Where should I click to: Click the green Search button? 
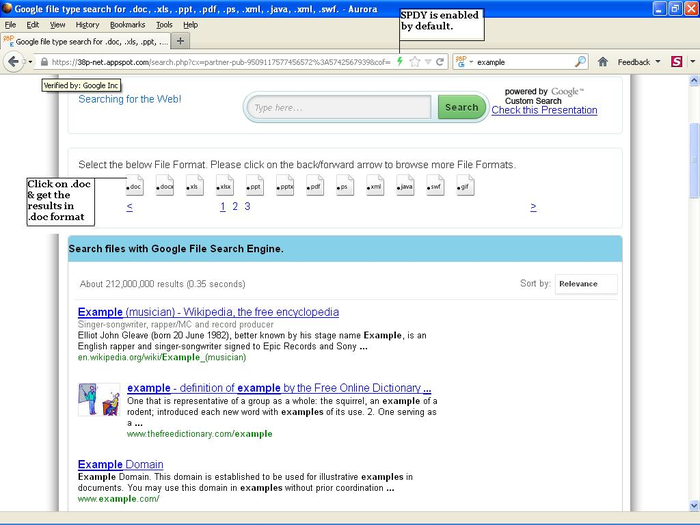(462, 107)
